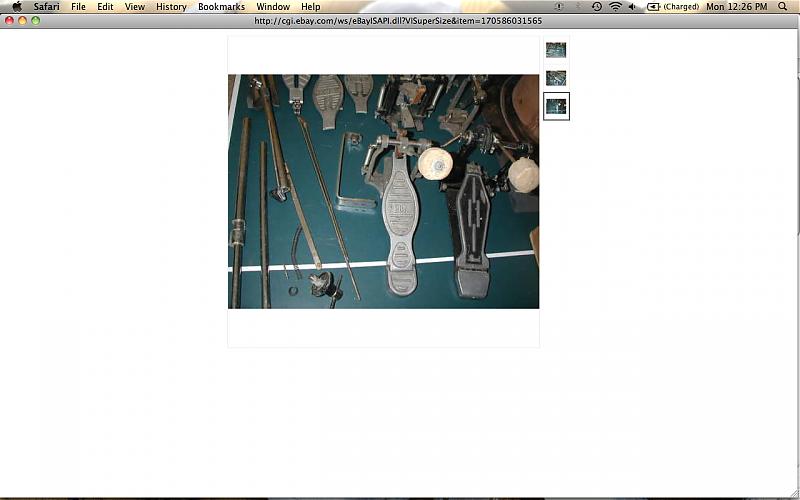Viewport: 800px width, 500px height.
Task: Click the Spotlight search magnifier icon
Action: tap(782, 6)
